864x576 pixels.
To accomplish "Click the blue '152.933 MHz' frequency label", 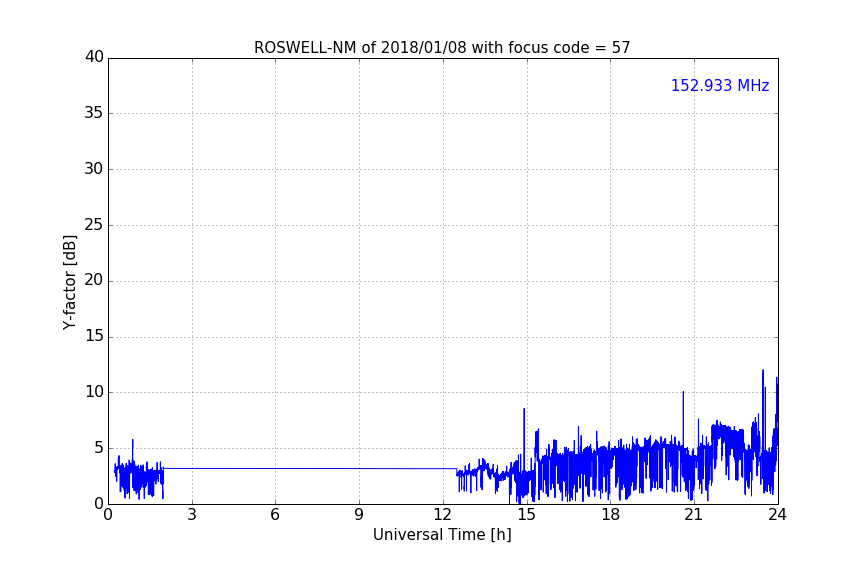I will [x=720, y=85].
